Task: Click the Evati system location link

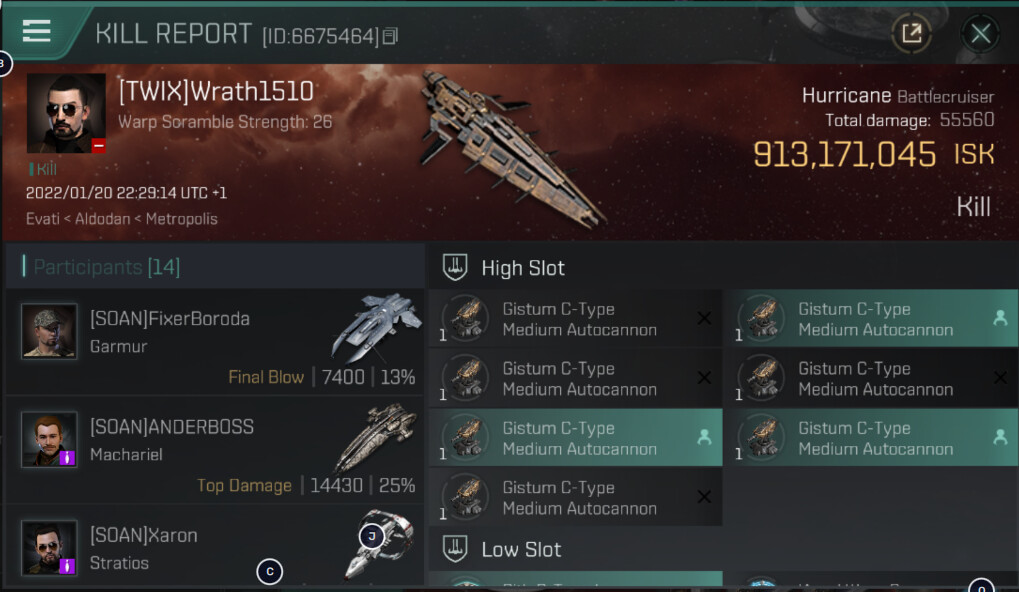Action: (x=42, y=219)
